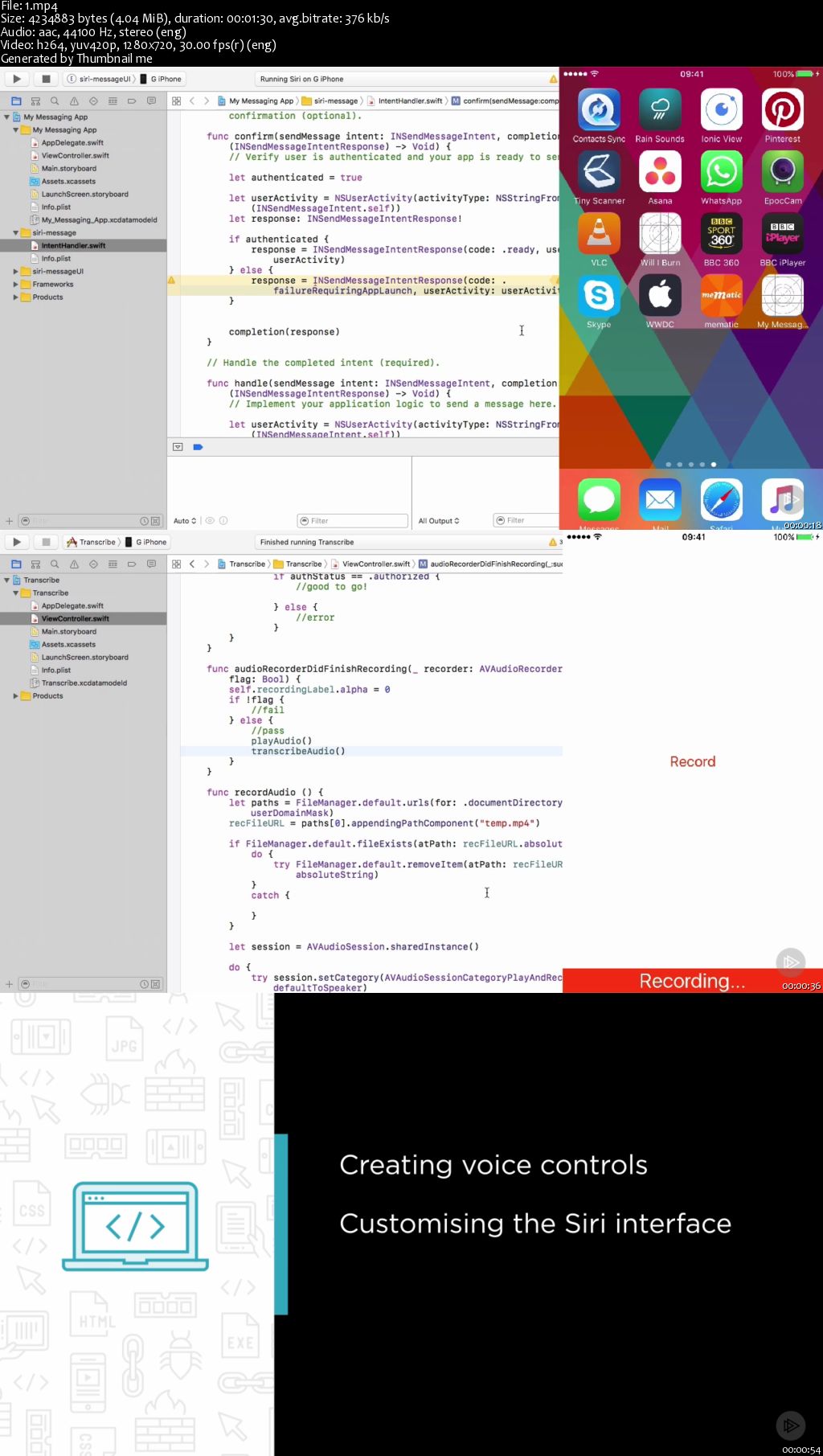Expand the siri-messageUI group
Screen dimensions: 823x1456
[x=16, y=272]
